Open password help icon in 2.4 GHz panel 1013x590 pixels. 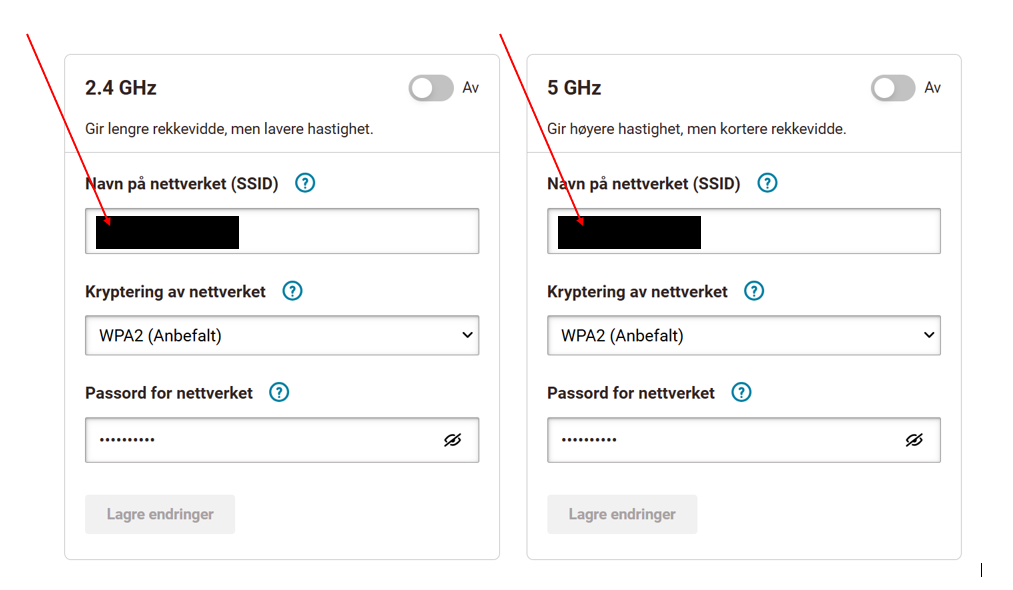pos(279,392)
